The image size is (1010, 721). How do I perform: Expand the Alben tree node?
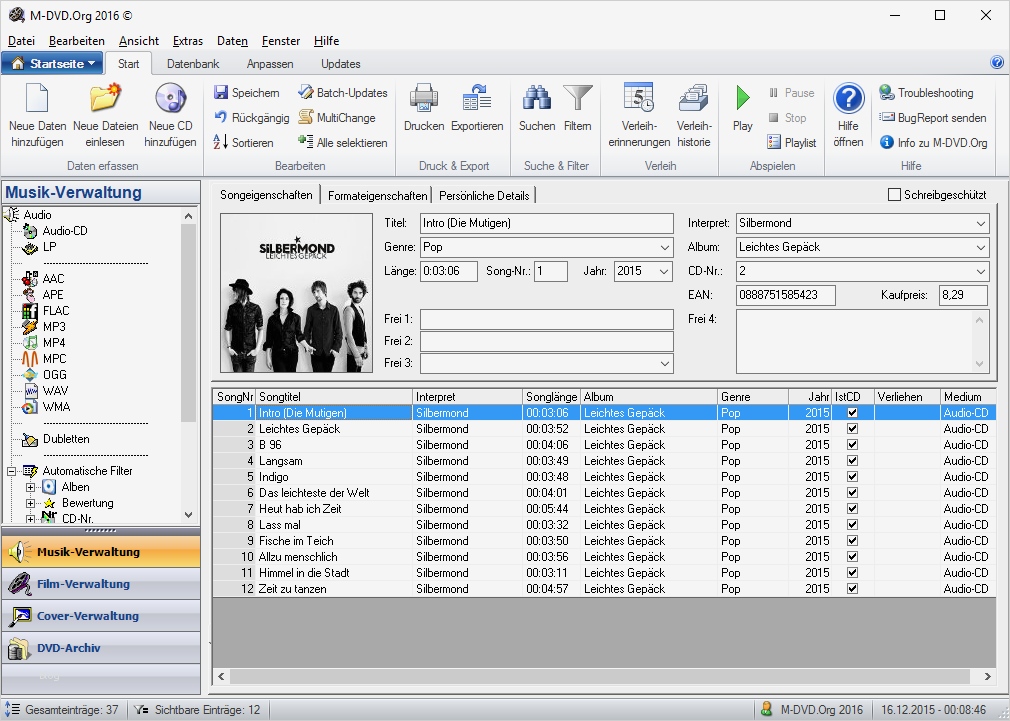pyautogui.click(x=31, y=487)
